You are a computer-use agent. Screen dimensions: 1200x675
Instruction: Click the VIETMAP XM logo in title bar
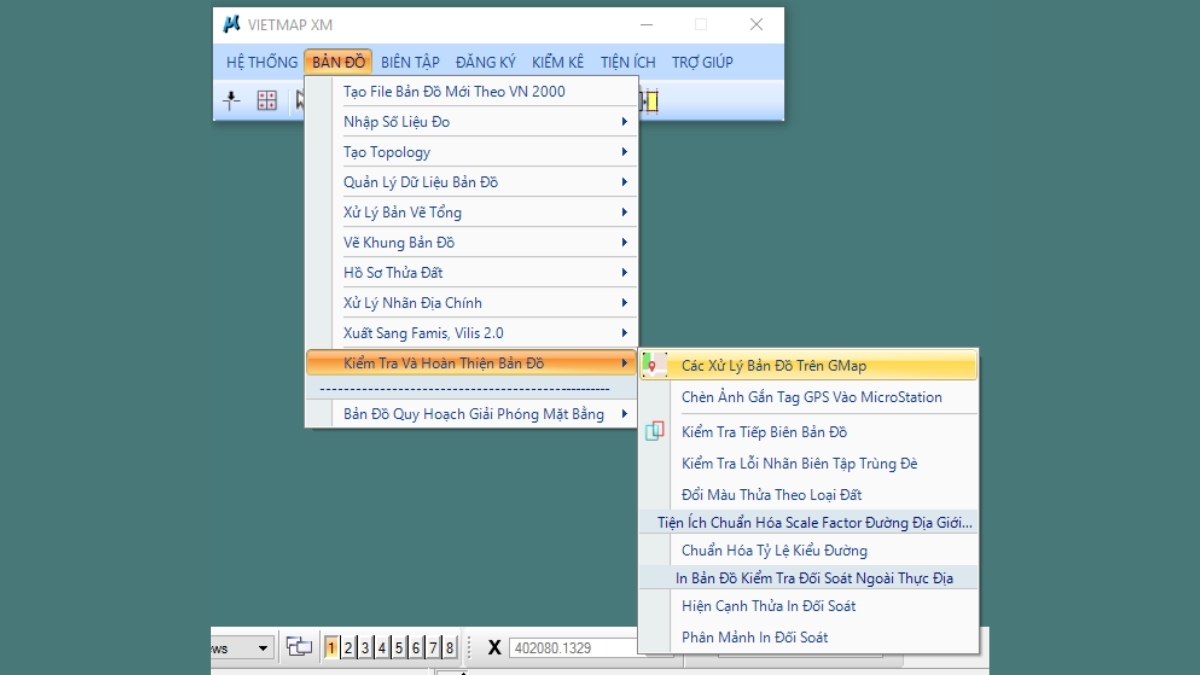click(232, 24)
